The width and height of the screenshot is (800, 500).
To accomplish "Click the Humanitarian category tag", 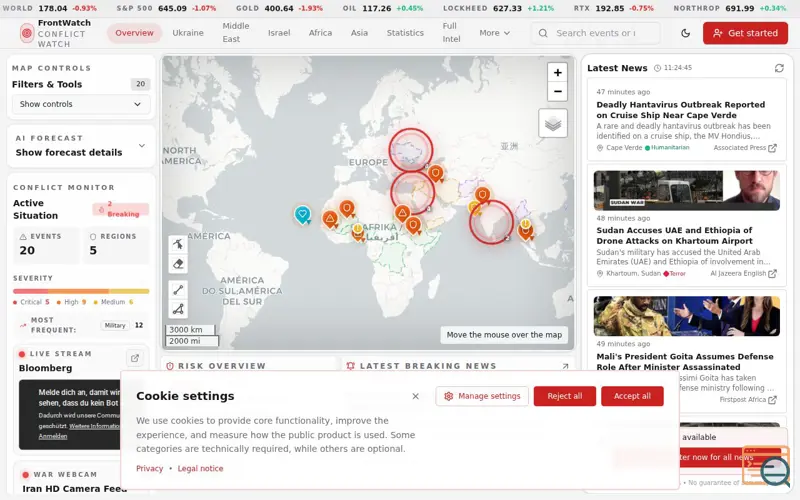I will click(667, 147).
